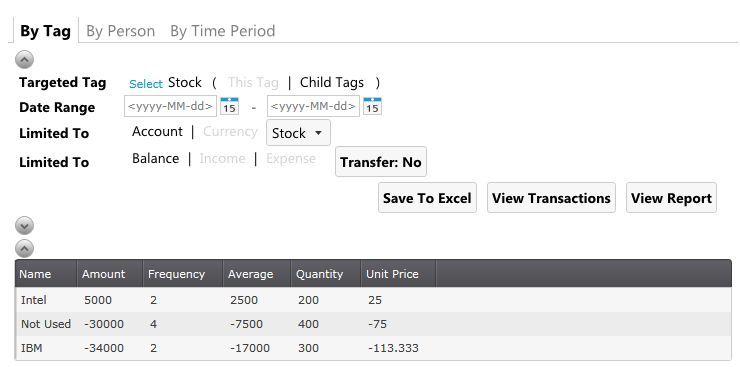Open the end date calendar picker
Screen dimensions: 740x367
click(372, 106)
